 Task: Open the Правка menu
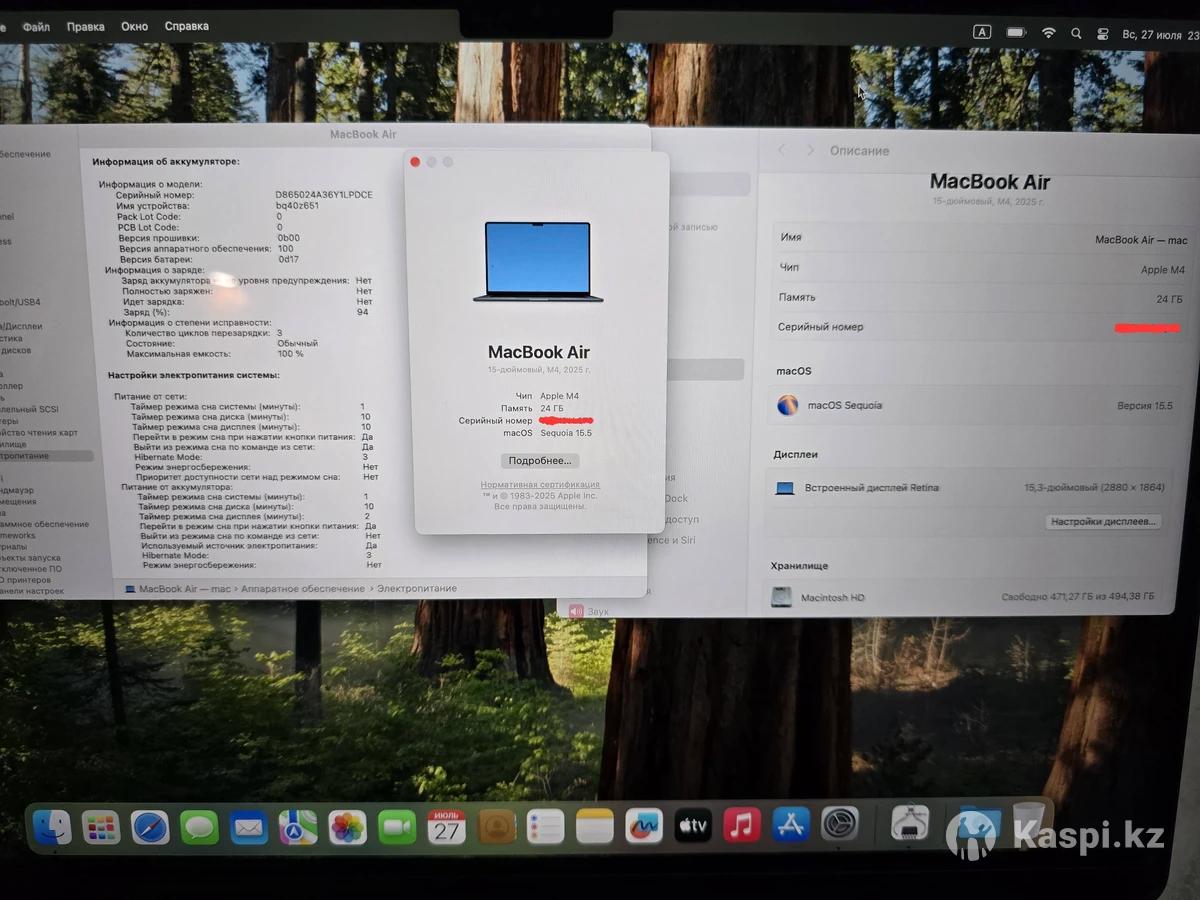[86, 27]
